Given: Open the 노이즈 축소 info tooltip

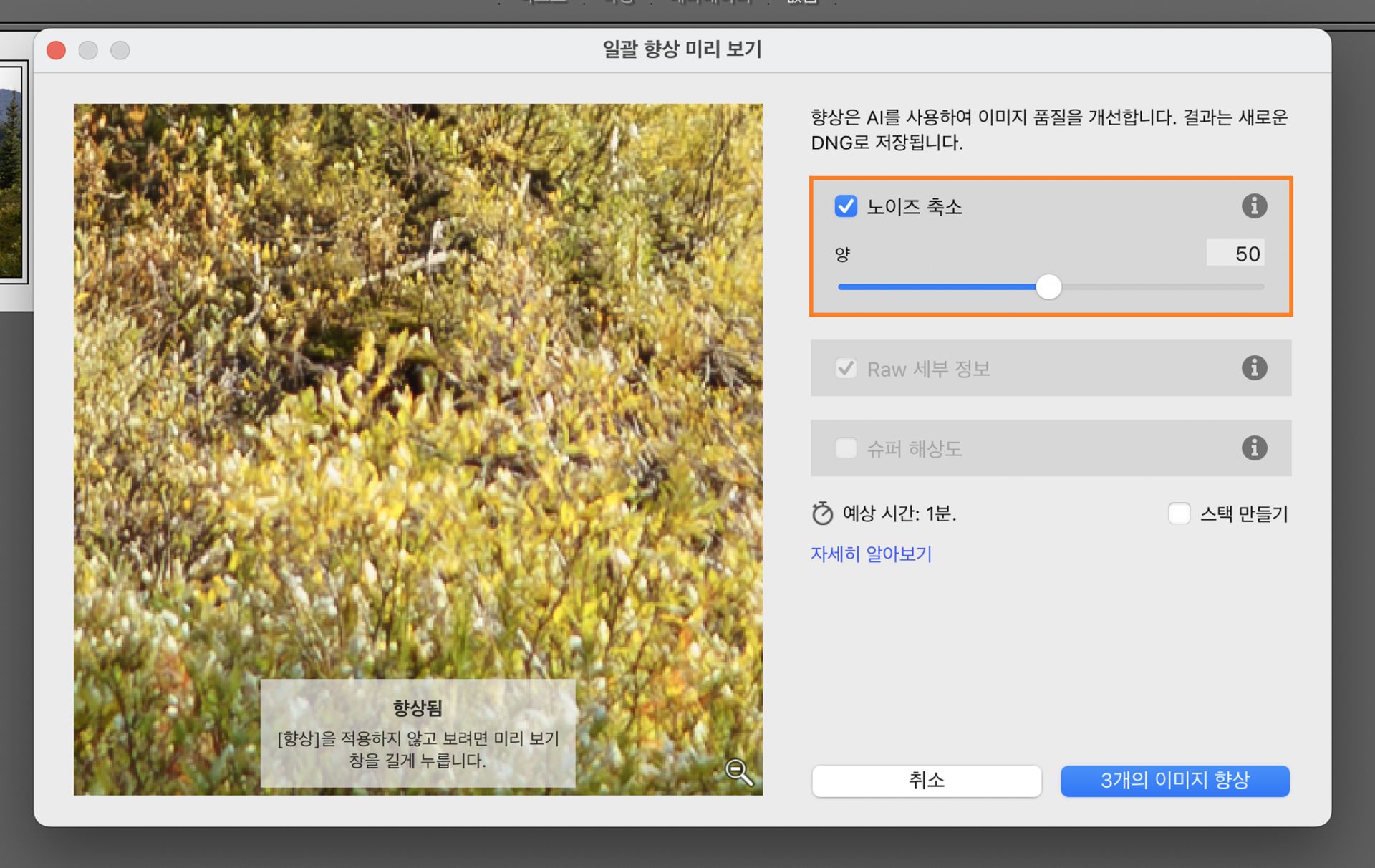Looking at the screenshot, I should pyautogui.click(x=1255, y=206).
